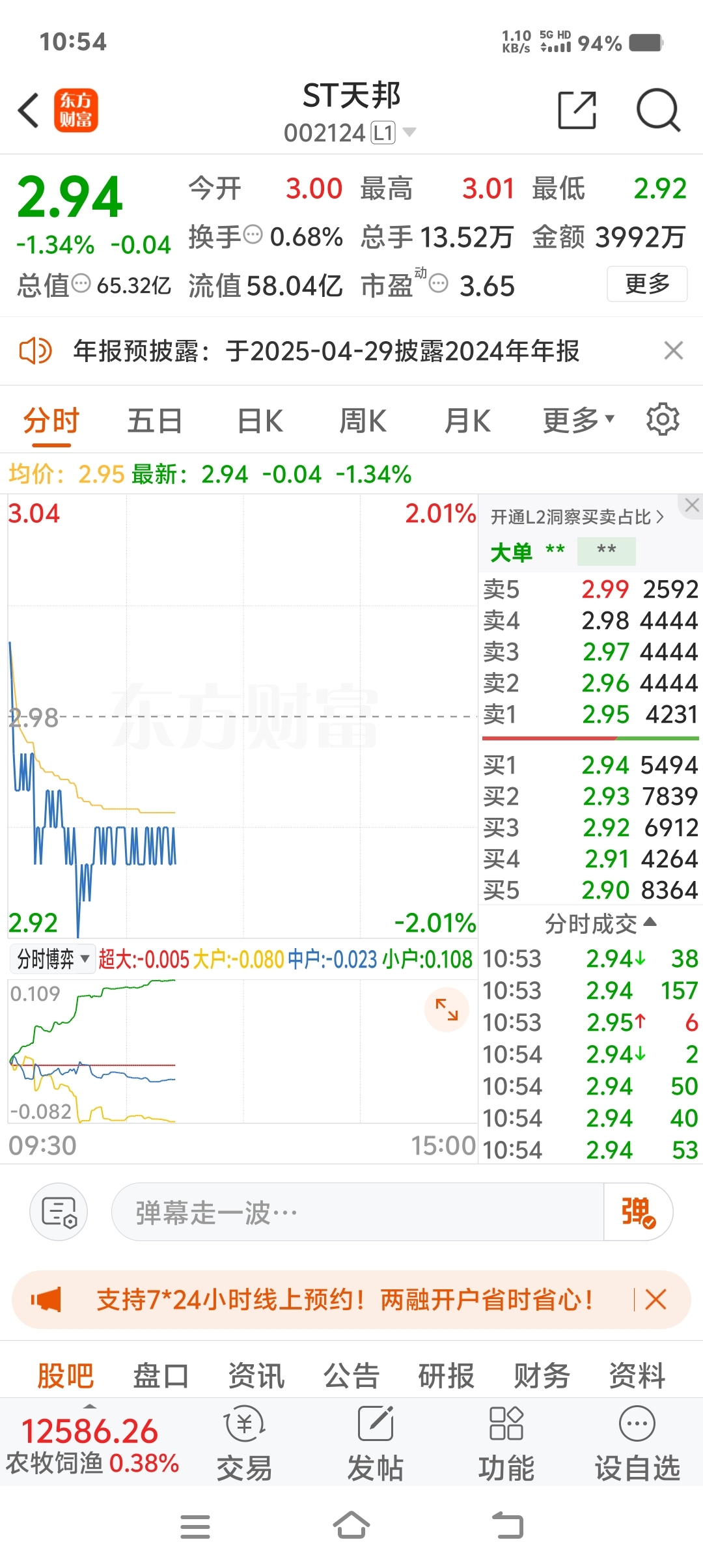This screenshot has height=1568, width=703.
Task: Expand the 更多 chart period dropdown
Action: [579, 421]
